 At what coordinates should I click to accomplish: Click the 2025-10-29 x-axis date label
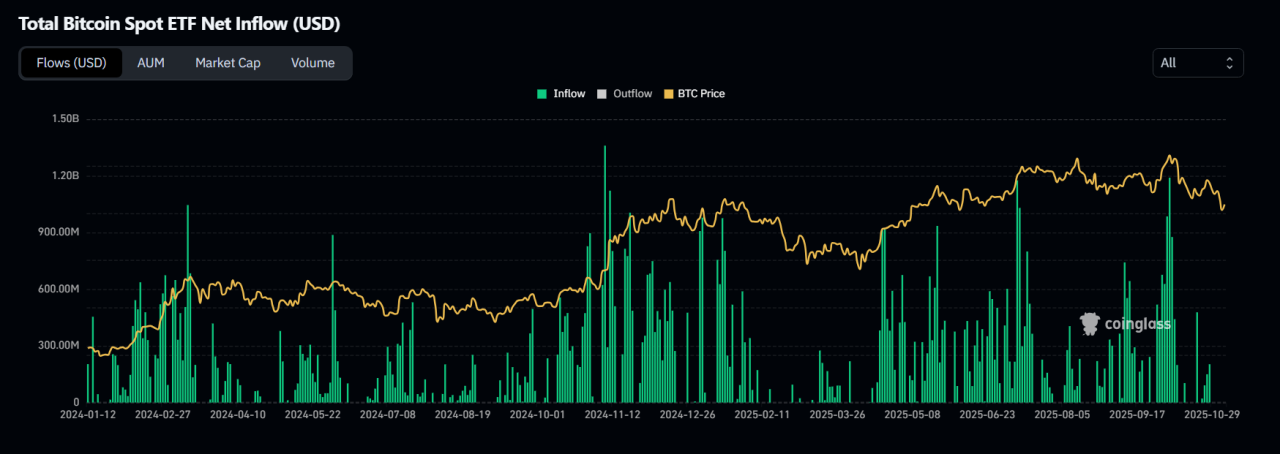pos(1211,413)
